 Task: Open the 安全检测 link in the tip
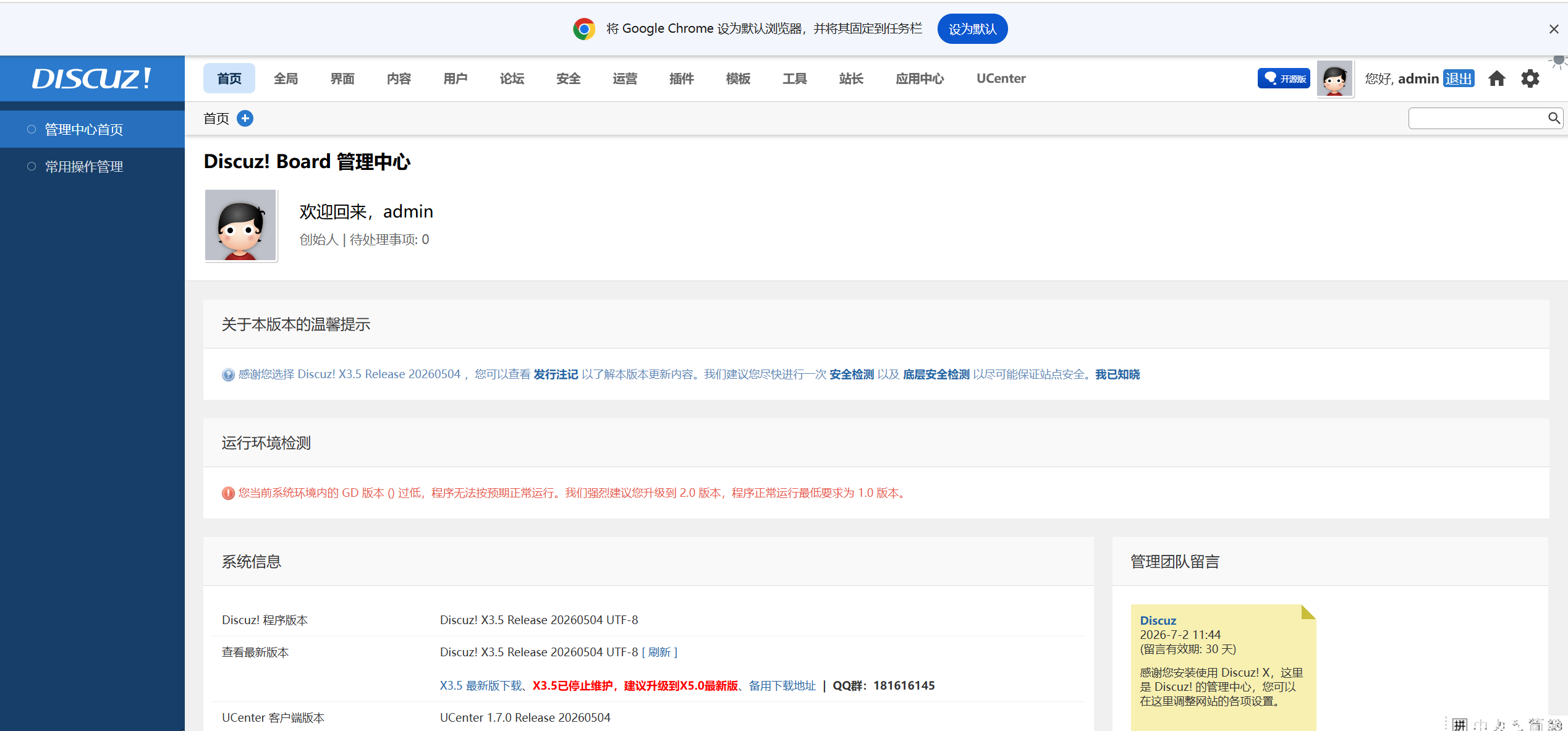point(852,374)
